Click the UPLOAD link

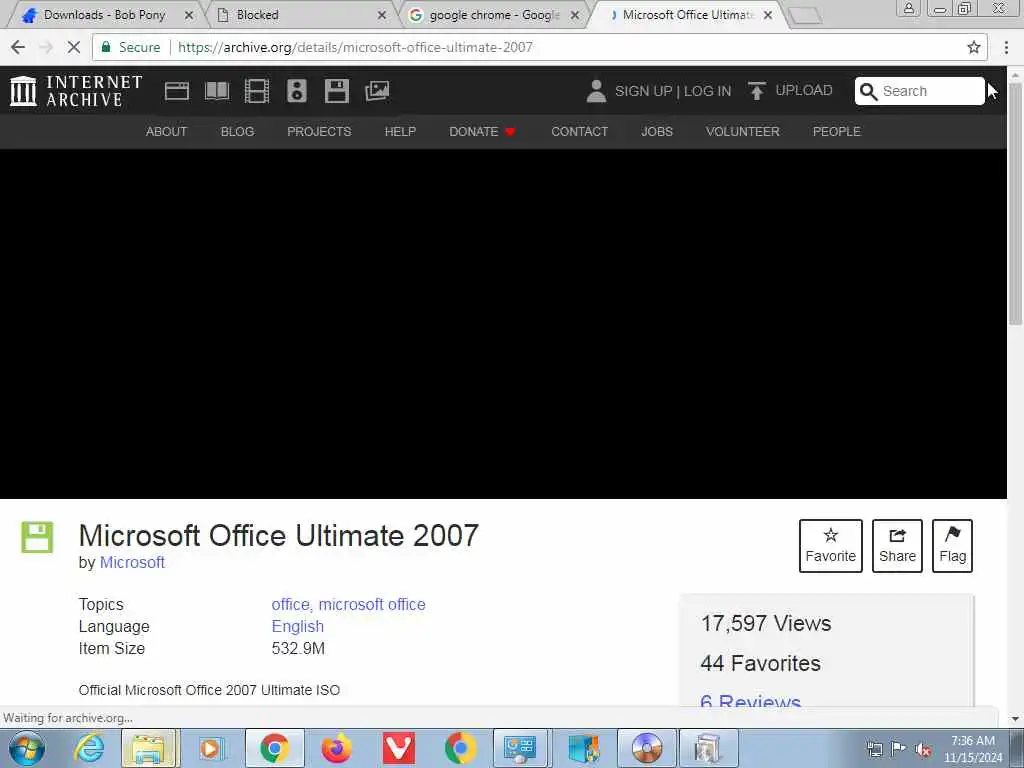pos(804,90)
